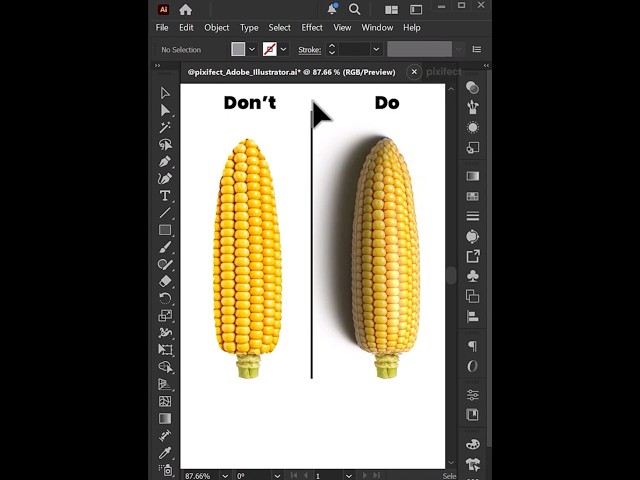Open the Symbols panel club icon
Screen dimensions: 640x480
point(473,276)
